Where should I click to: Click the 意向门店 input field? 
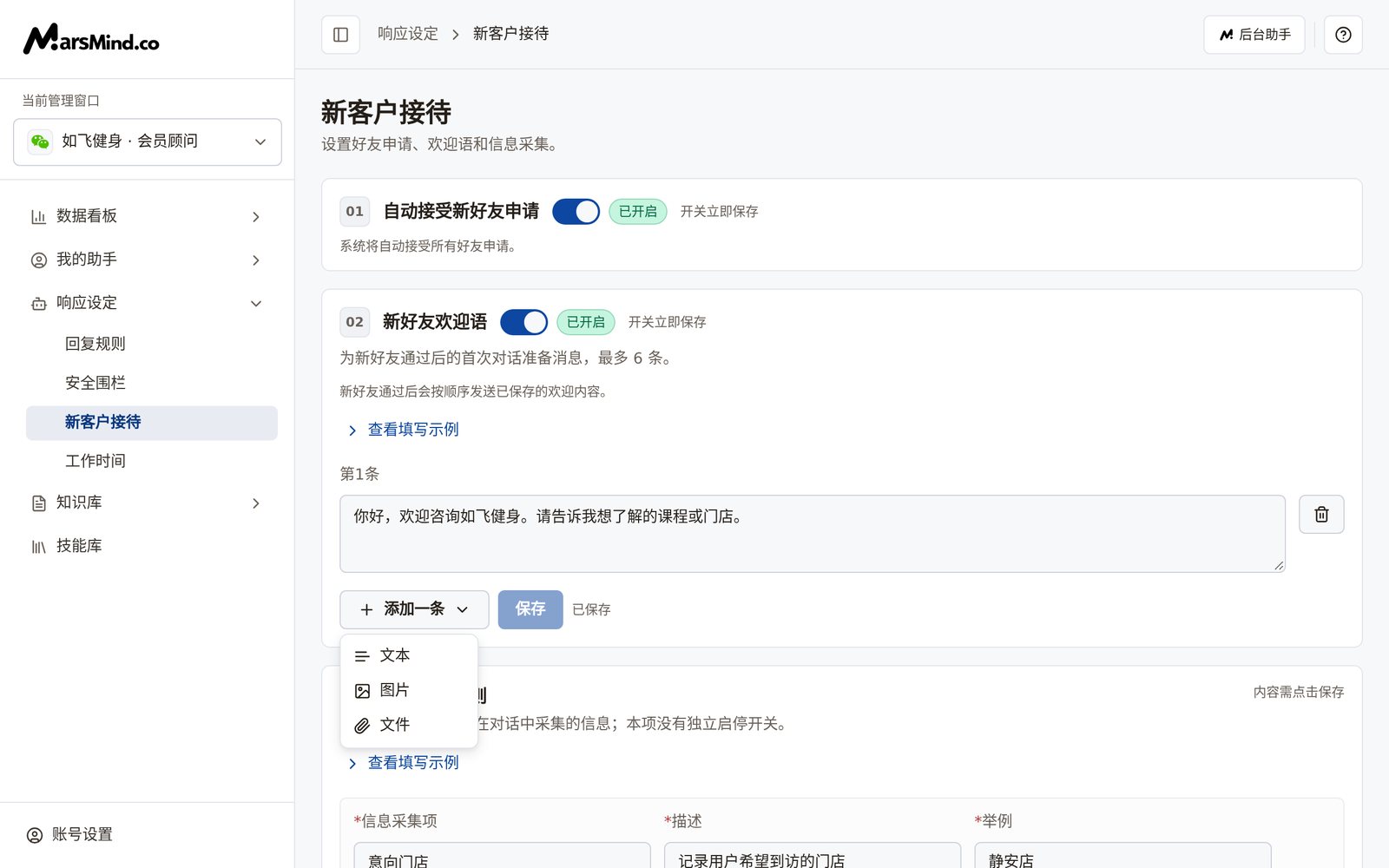pyautogui.click(x=502, y=856)
